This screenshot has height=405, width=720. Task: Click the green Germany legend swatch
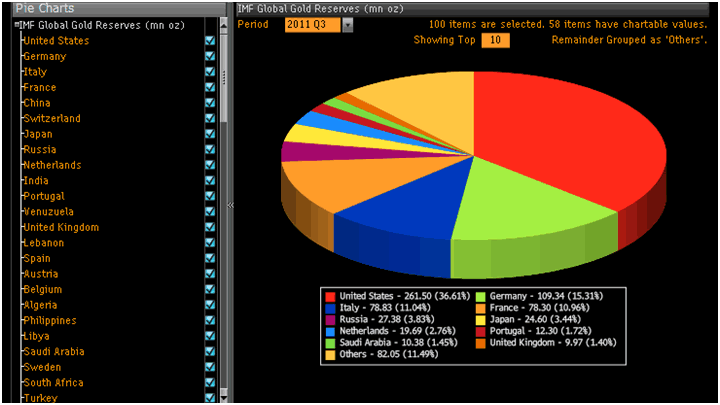tap(480, 296)
